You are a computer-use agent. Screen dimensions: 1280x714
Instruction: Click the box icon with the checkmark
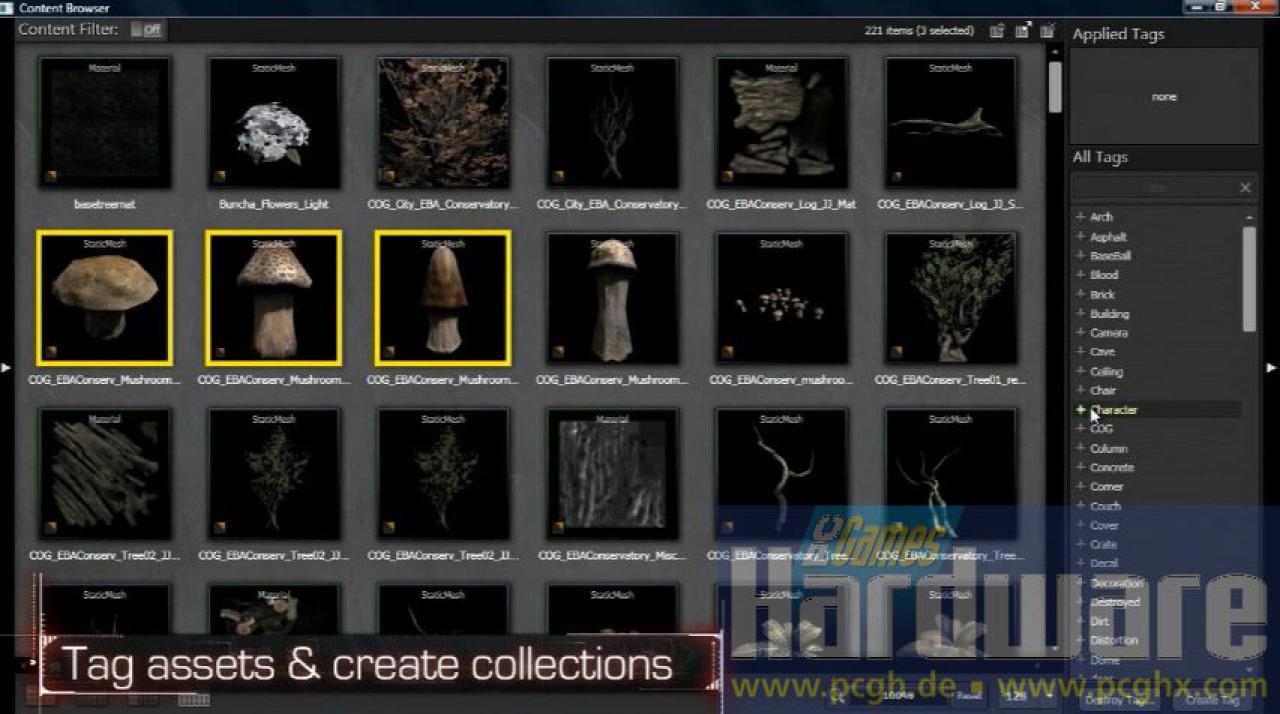tap(1047, 31)
